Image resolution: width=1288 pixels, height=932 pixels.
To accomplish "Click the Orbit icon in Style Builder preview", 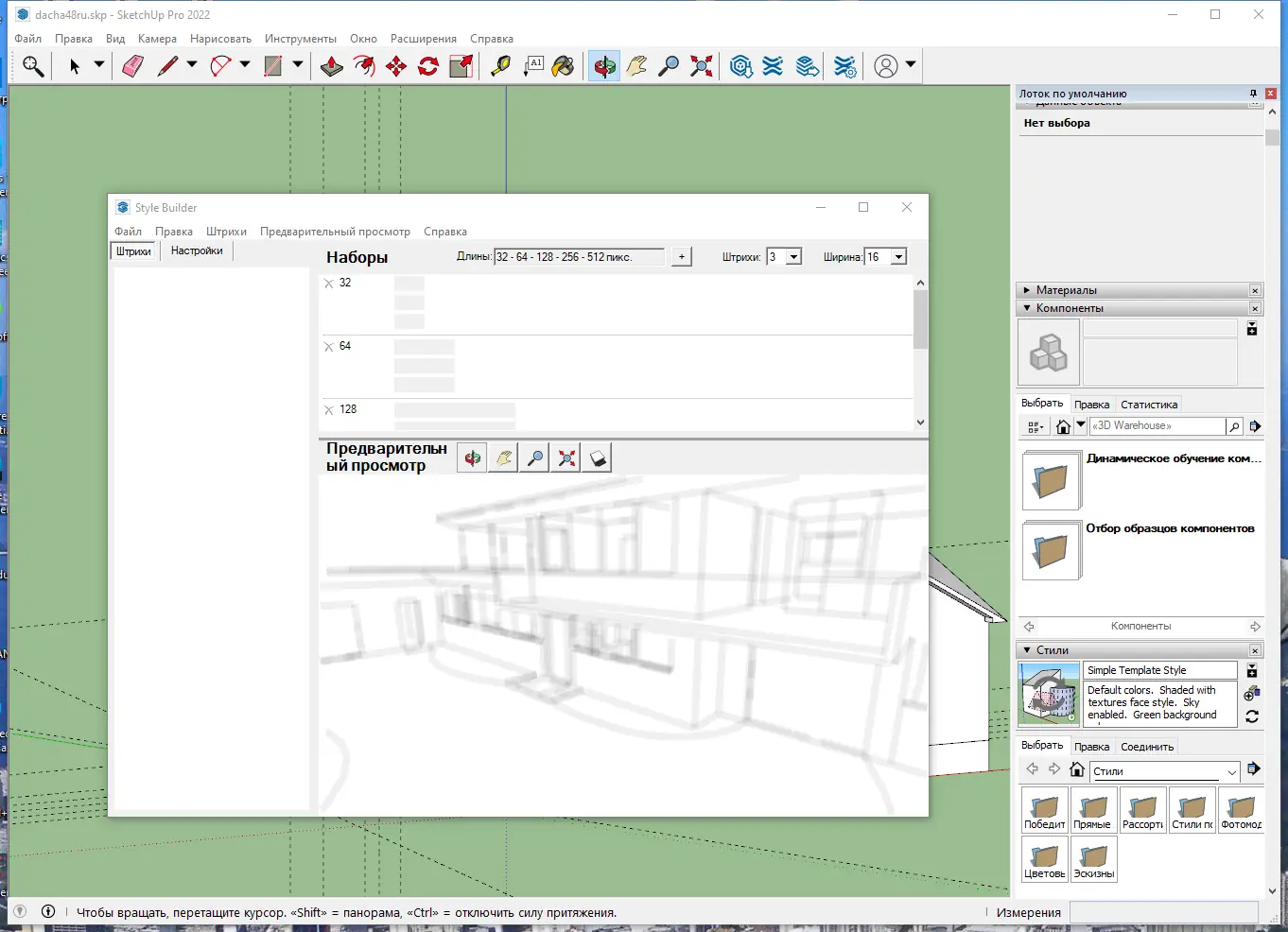I will pyautogui.click(x=472, y=458).
